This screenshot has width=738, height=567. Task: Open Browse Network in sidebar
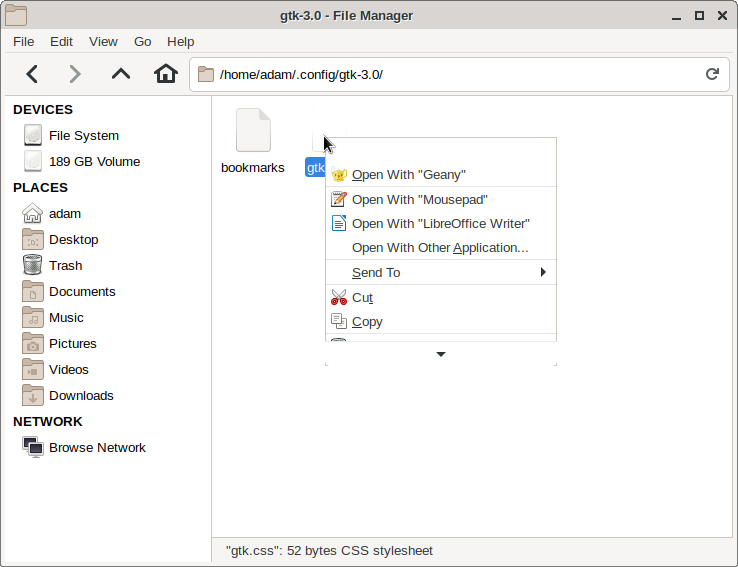tap(97, 447)
